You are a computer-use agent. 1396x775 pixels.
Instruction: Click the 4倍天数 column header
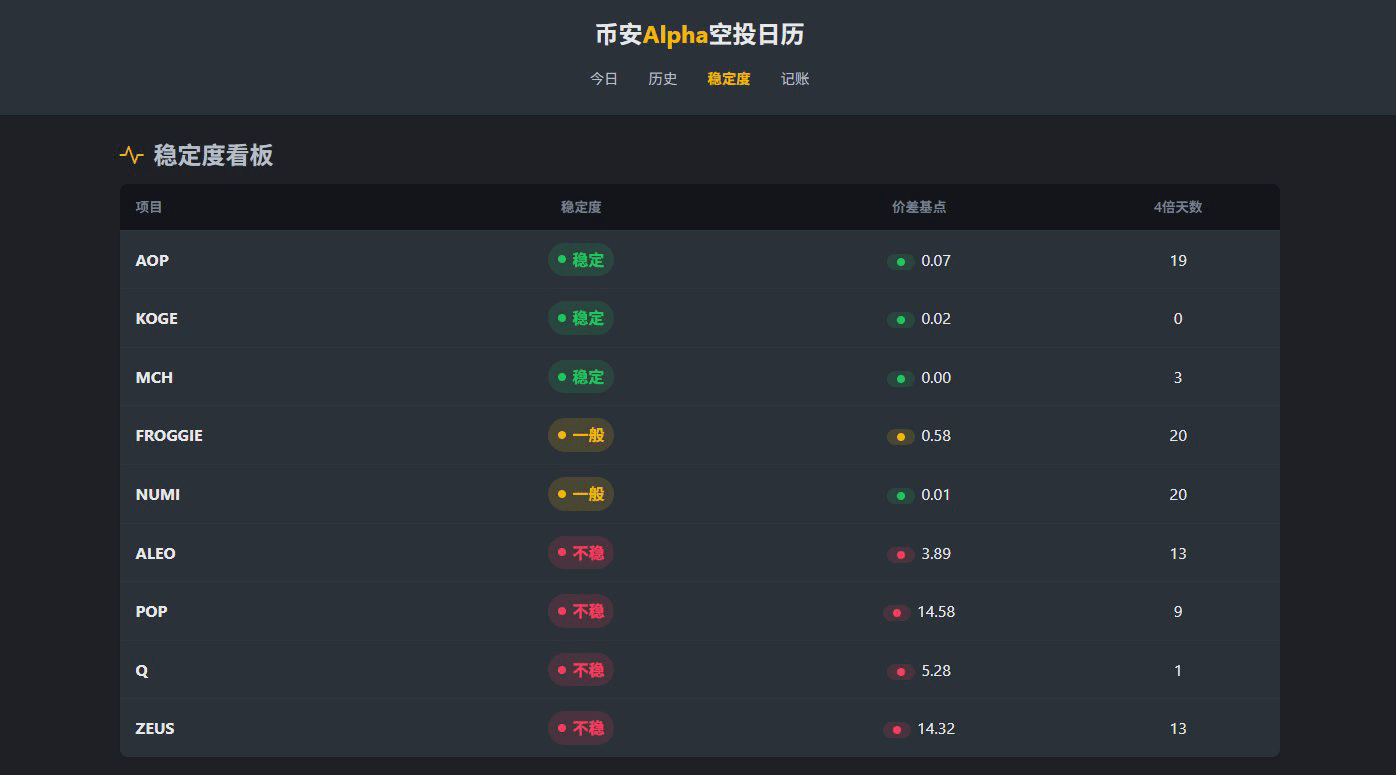coord(1177,207)
